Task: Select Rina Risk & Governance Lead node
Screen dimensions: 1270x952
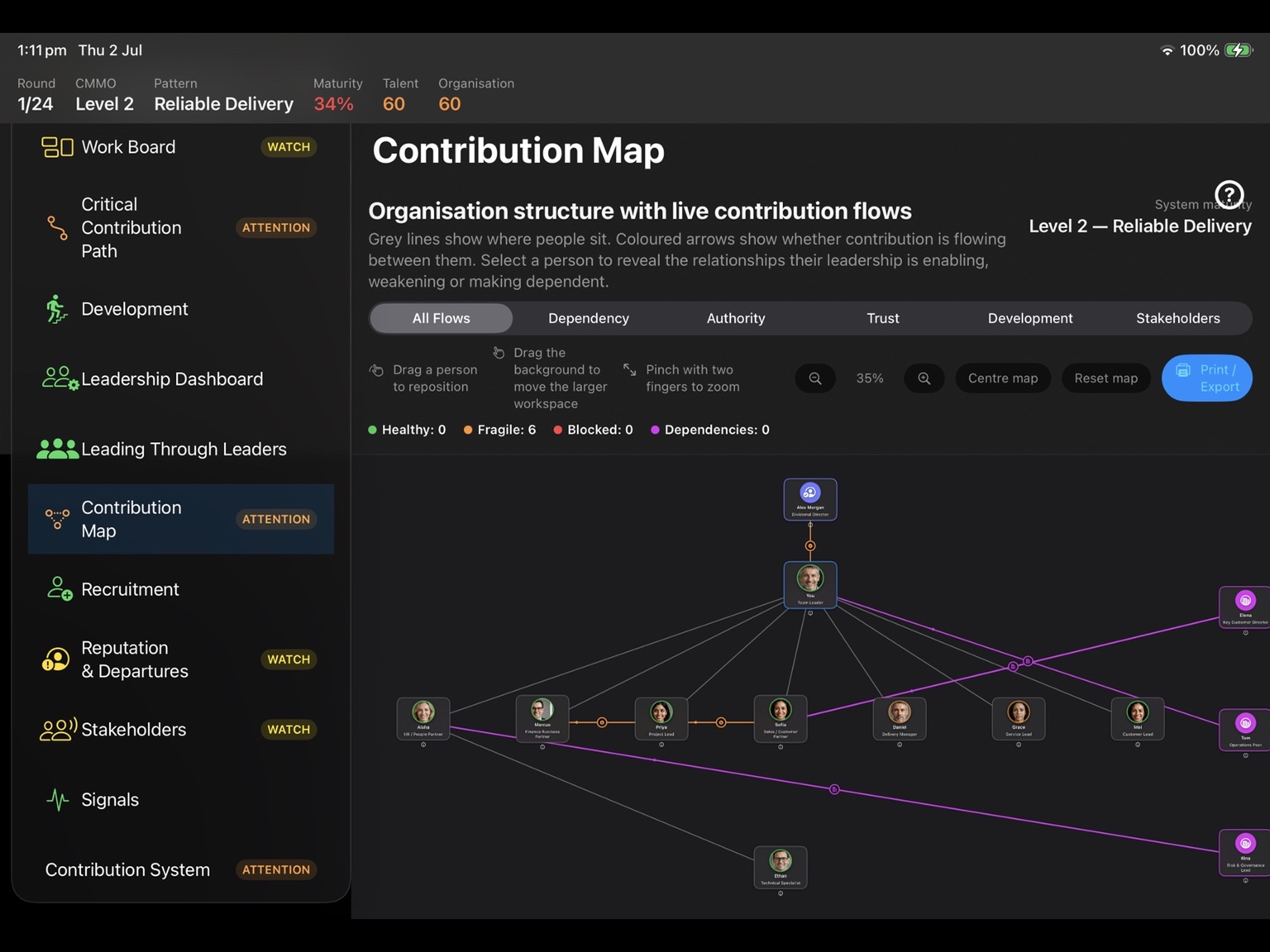Action: 1245,852
